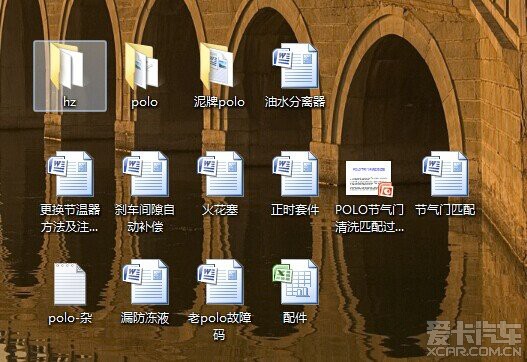
Task: Click the 配件 spreadsheet name text
Action: [295, 318]
